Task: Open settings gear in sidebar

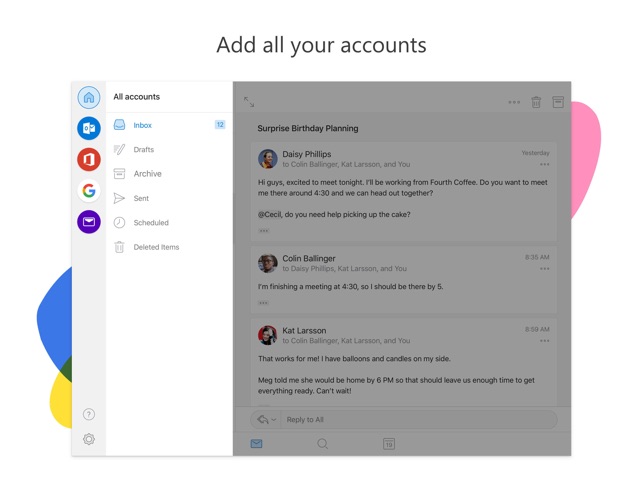Action: tap(89, 439)
